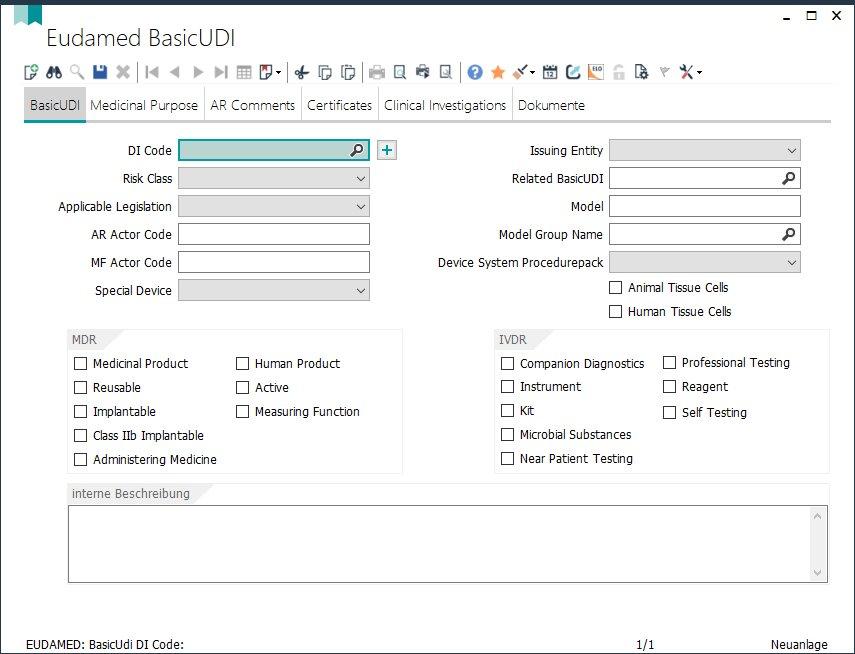Click the first copy pages icon after scissors
Image resolution: width=855 pixels, height=654 pixels.
click(325, 72)
